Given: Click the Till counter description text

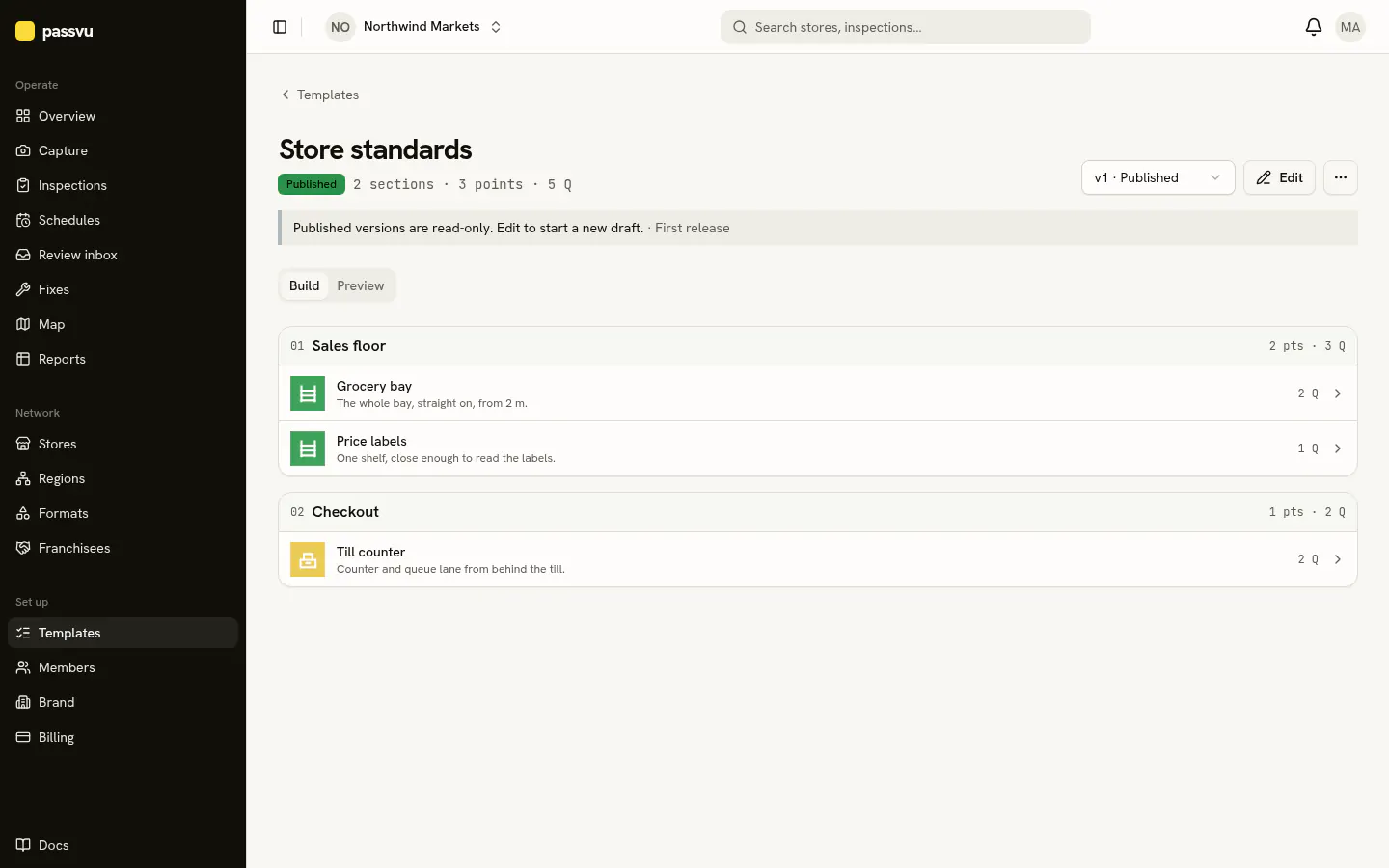Looking at the screenshot, I should [450, 569].
